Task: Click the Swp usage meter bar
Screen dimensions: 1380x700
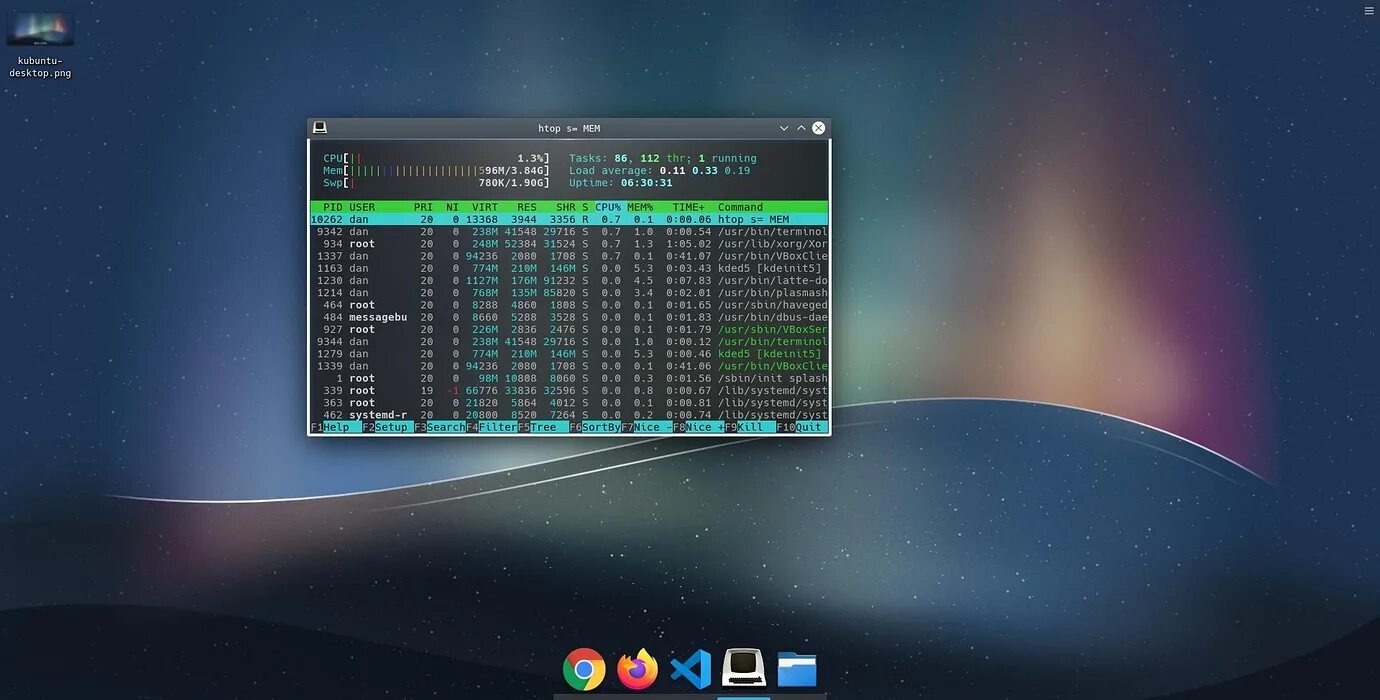Action: click(436, 183)
